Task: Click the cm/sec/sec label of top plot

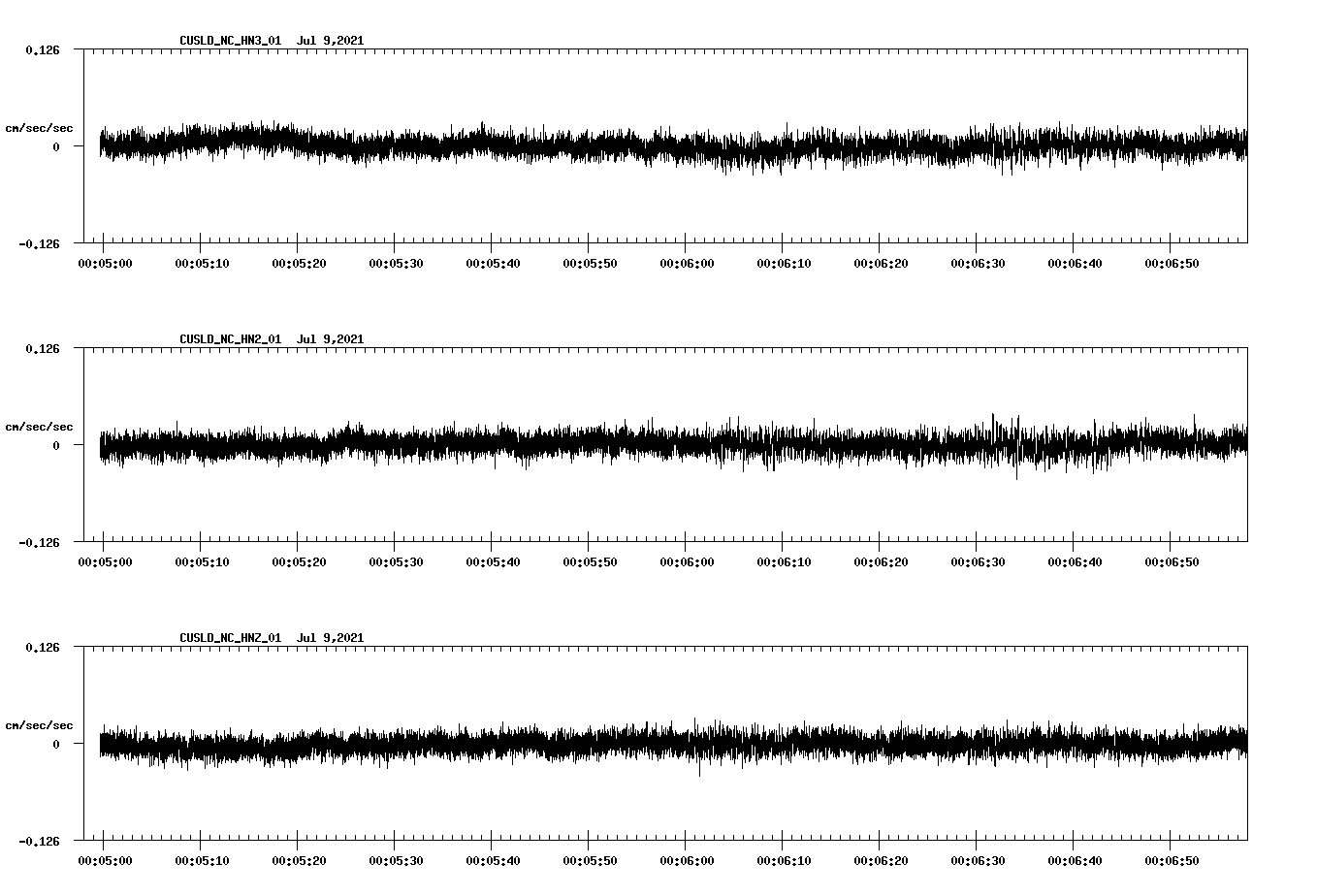Action: tap(39, 127)
